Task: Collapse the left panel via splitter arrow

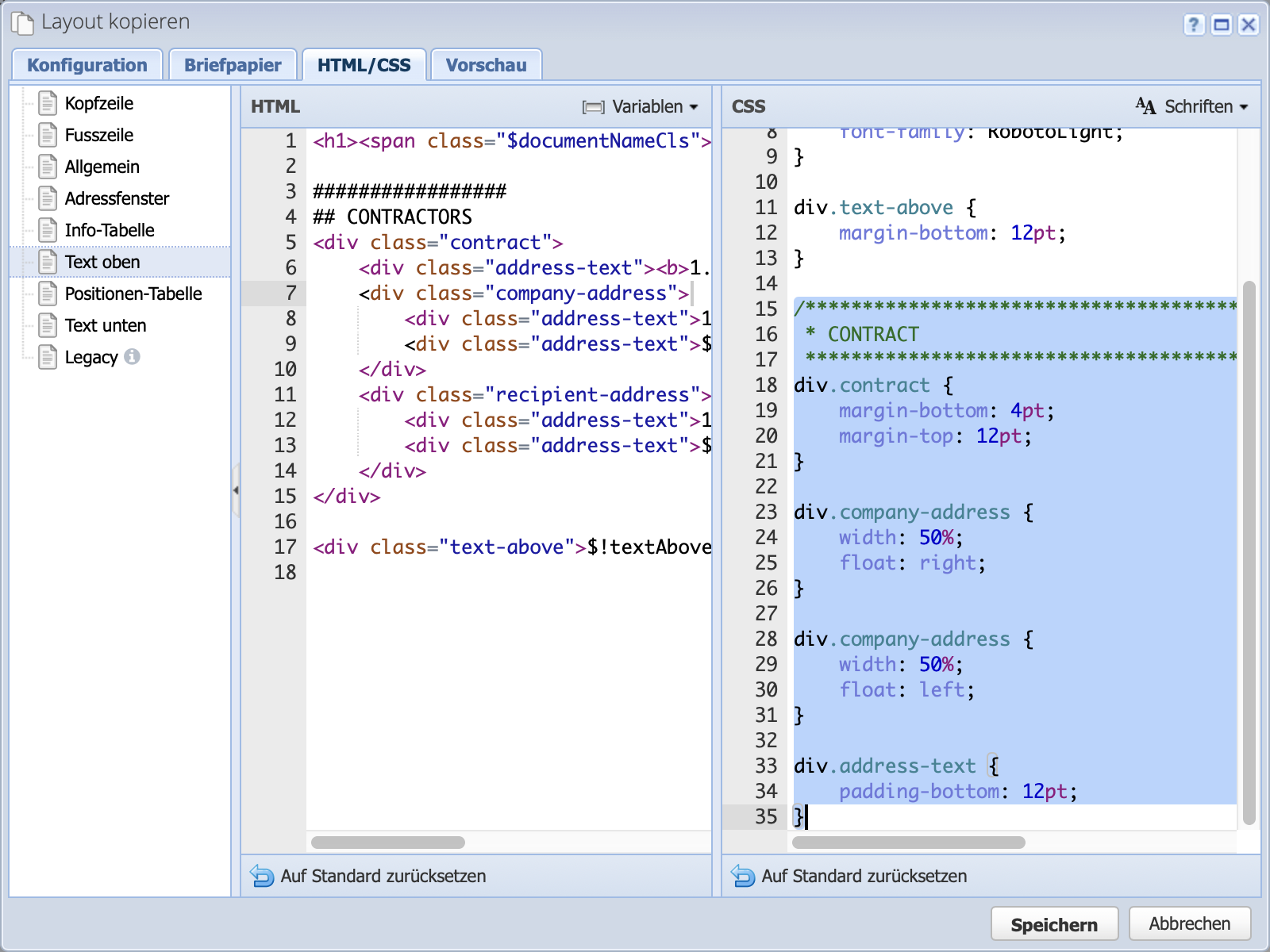Action: (x=236, y=490)
